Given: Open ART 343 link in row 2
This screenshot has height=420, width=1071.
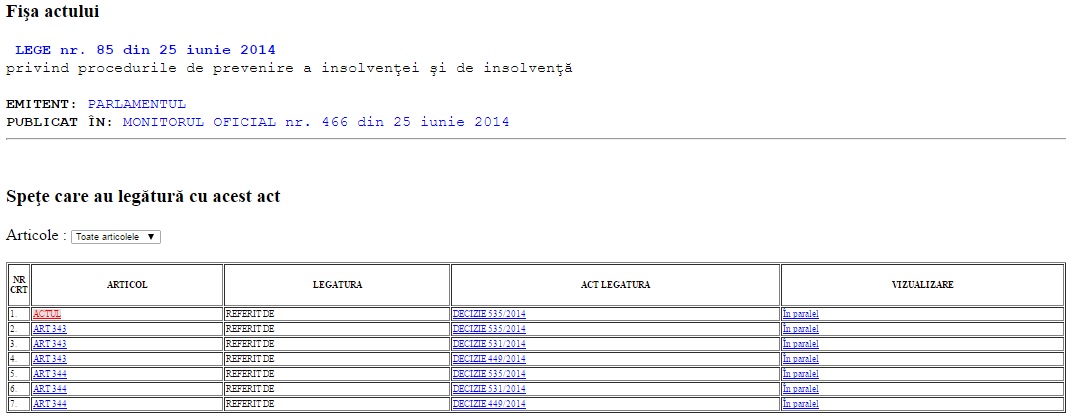Looking at the screenshot, I should [50, 329].
